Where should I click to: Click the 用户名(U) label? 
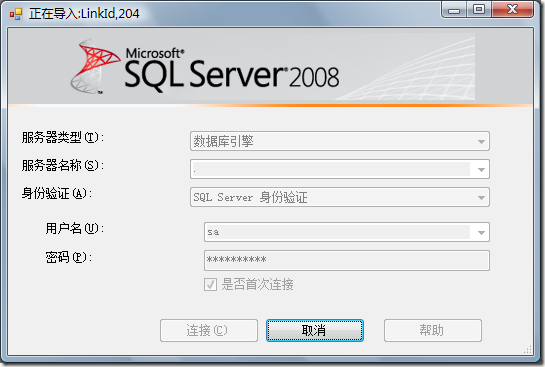click(74, 229)
